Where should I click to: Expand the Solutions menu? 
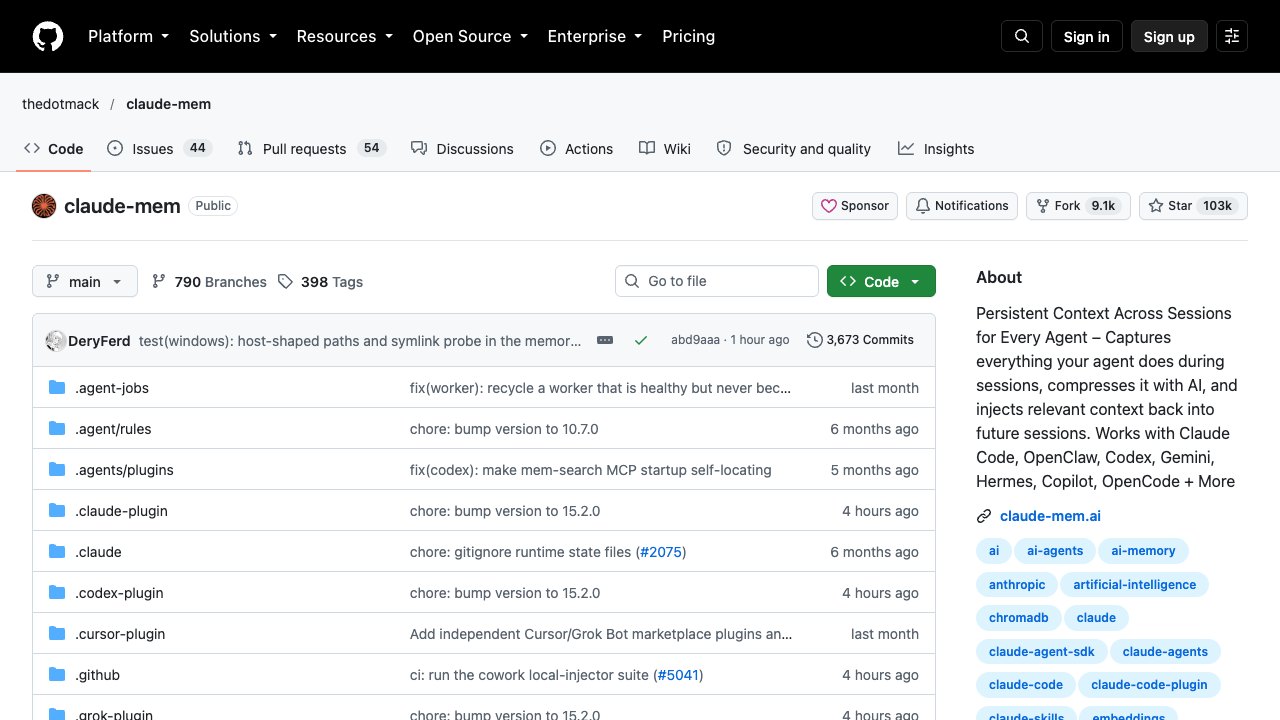pos(232,36)
